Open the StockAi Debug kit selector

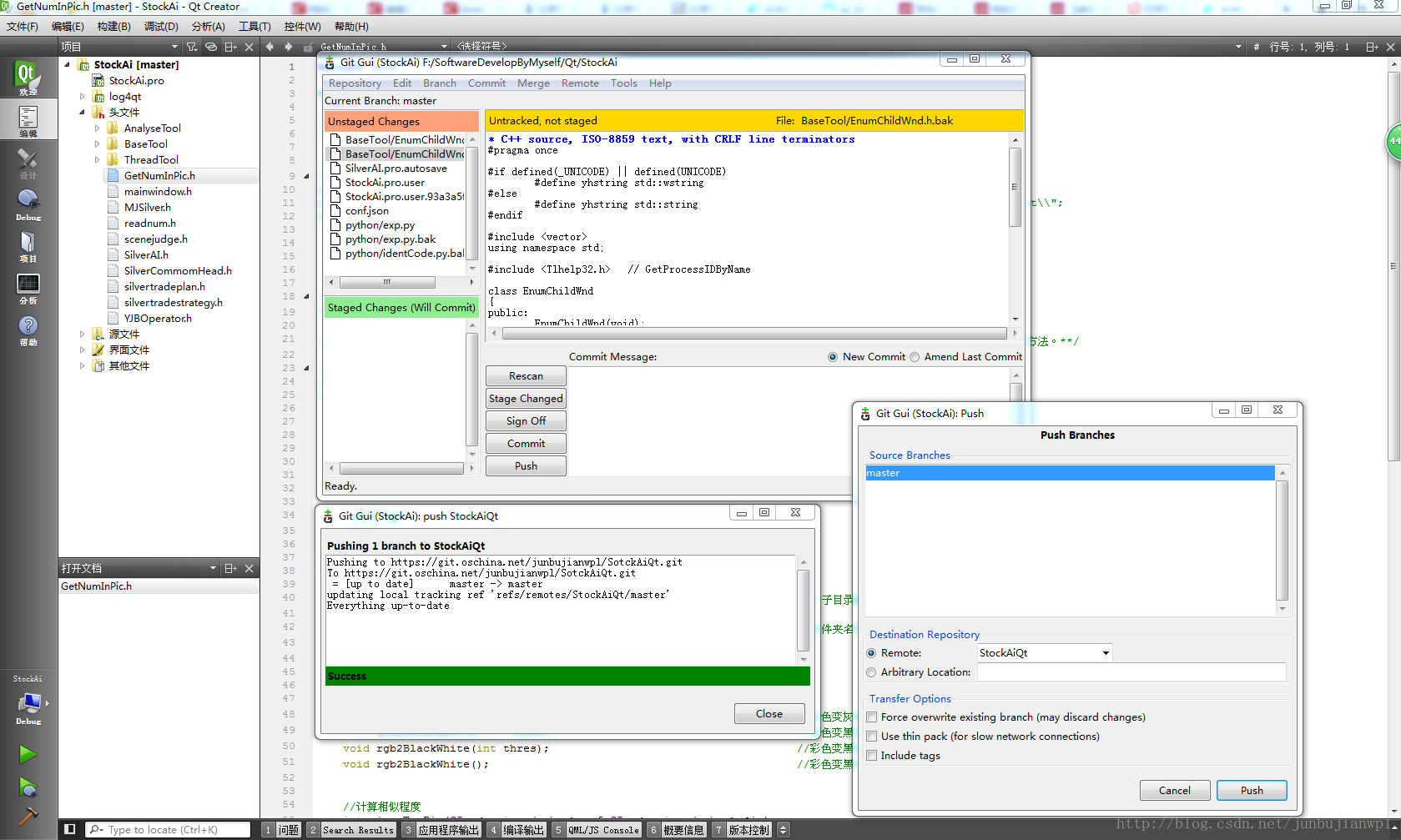tap(28, 707)
